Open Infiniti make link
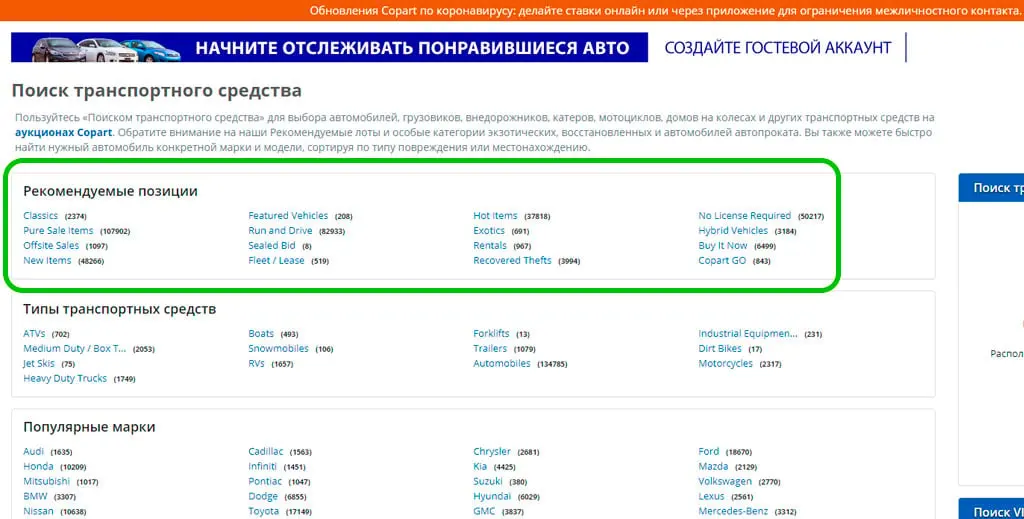 point(263,467)
